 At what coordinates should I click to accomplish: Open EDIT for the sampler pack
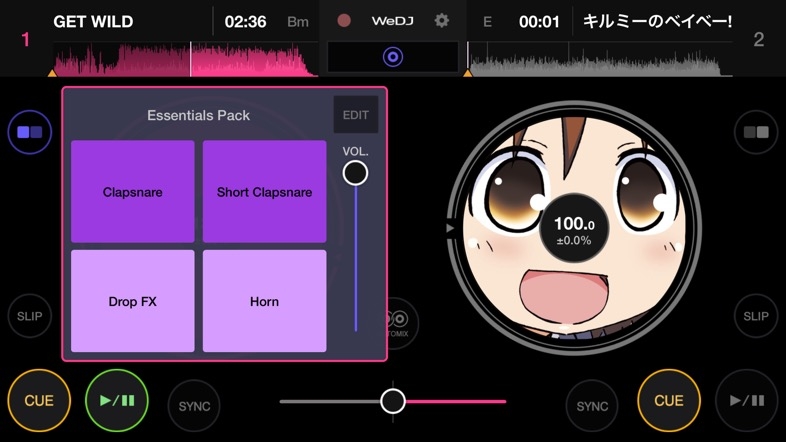pos(356,115)
